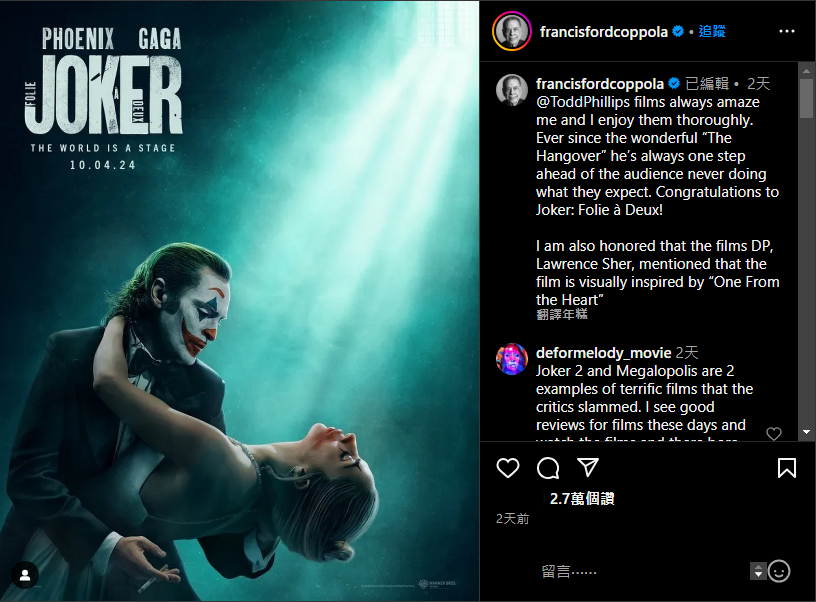Open the emoji picker in the comment box

(779, 571)
